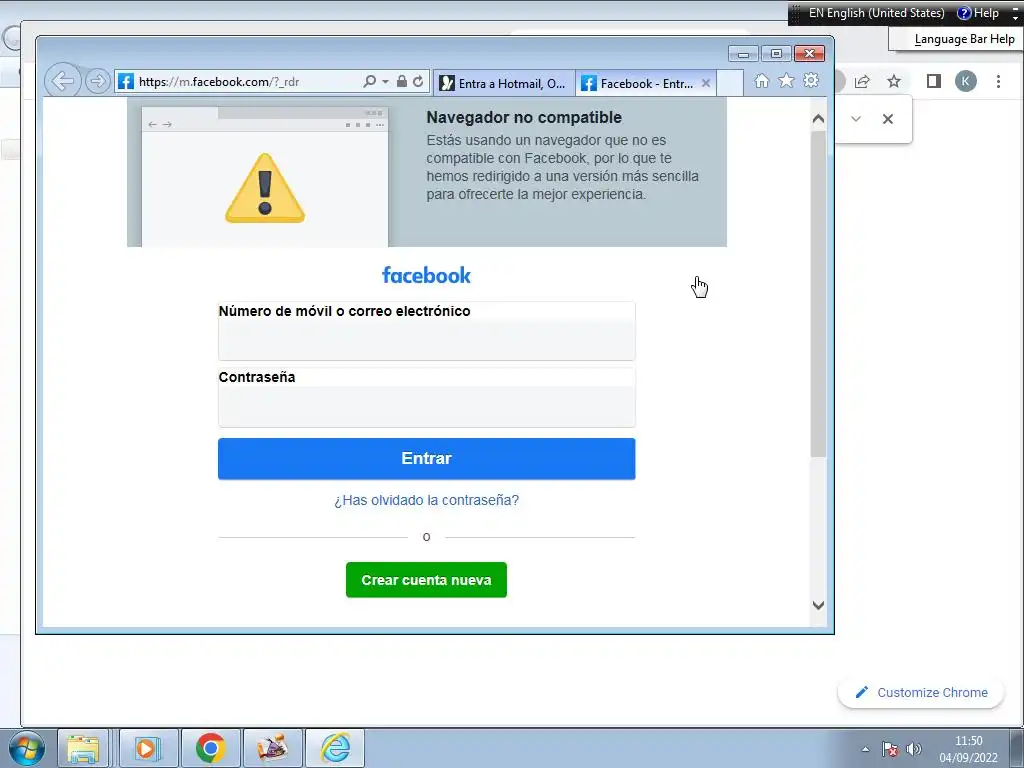This screenshot has width=1024, height=768.
Task: Click Help on the language bar
Action: [978, 13]
